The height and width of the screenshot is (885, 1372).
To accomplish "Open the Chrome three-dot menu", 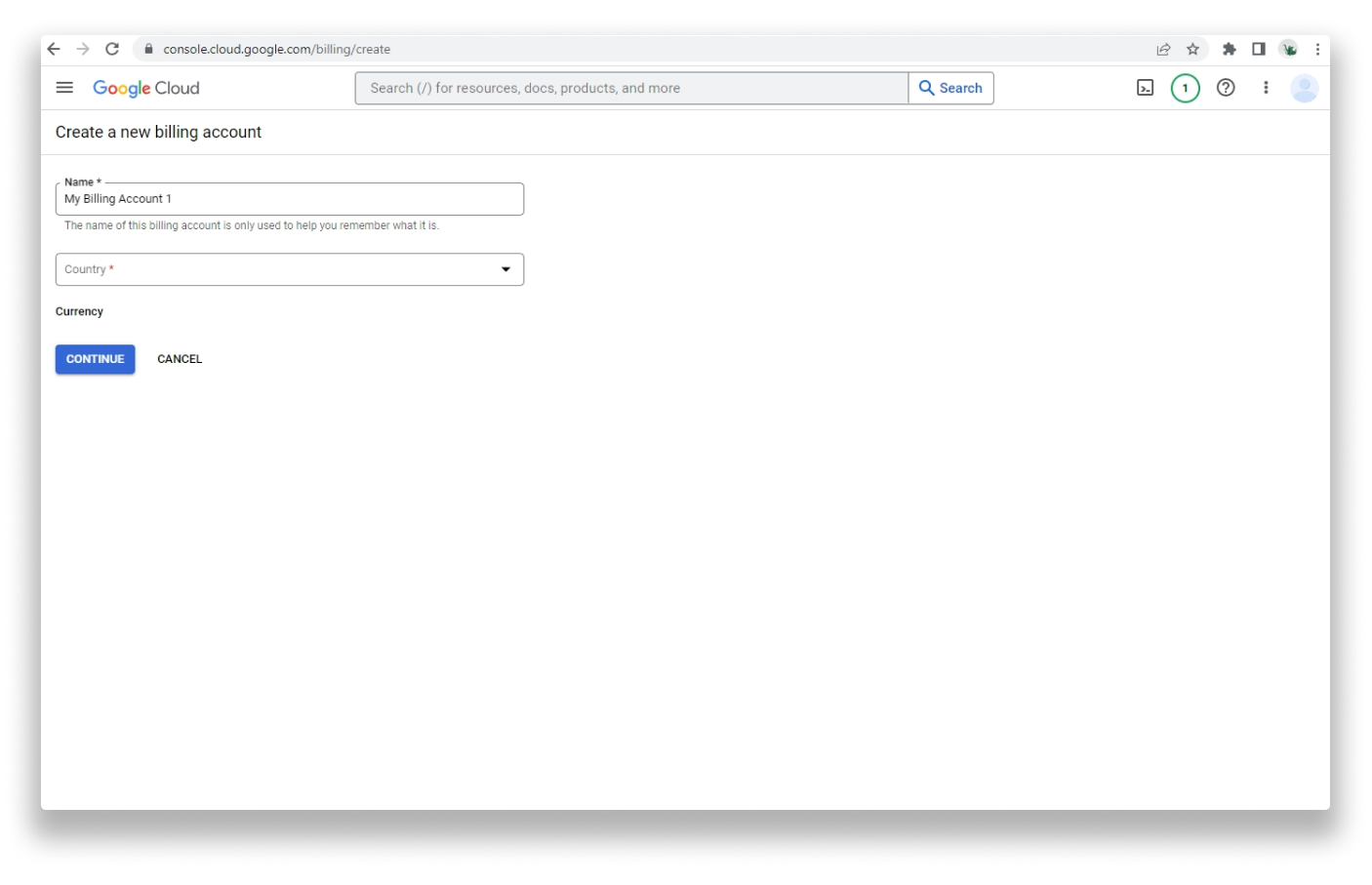I will [x=1317, y=49].
